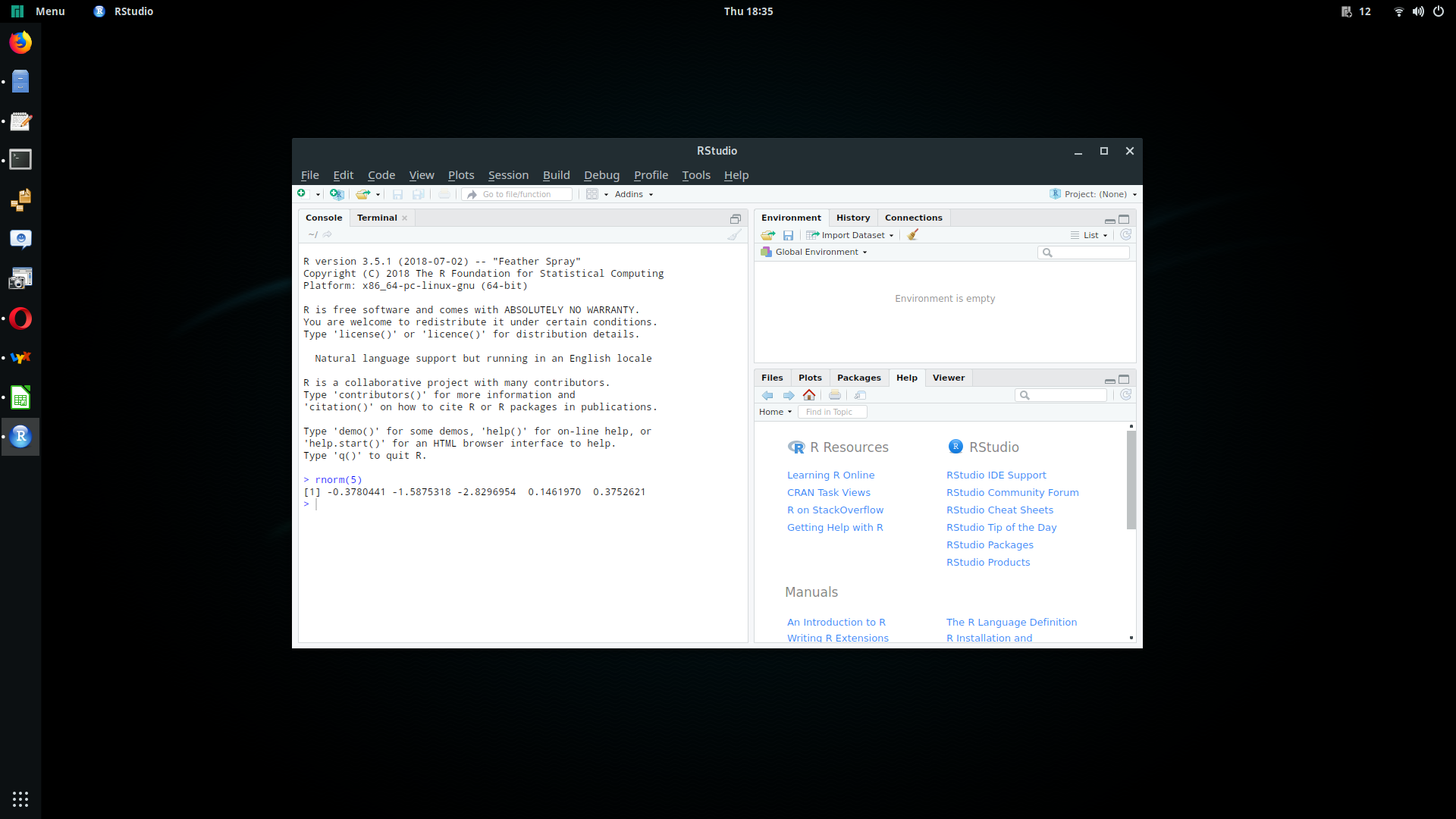Show Help topic in new window
The width and height of the screenshot is (1456, 819).
(860, 395)
